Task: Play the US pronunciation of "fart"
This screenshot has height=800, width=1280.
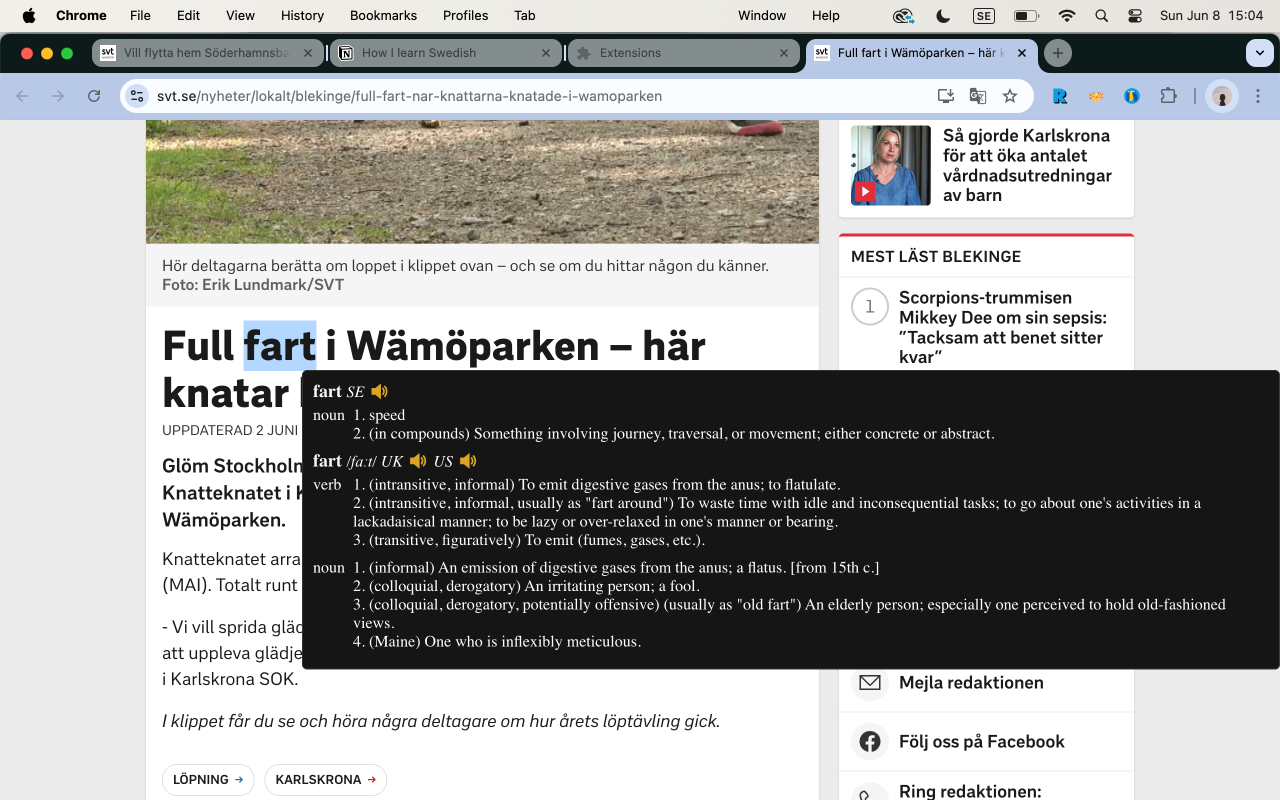Action: coord(467,461)
